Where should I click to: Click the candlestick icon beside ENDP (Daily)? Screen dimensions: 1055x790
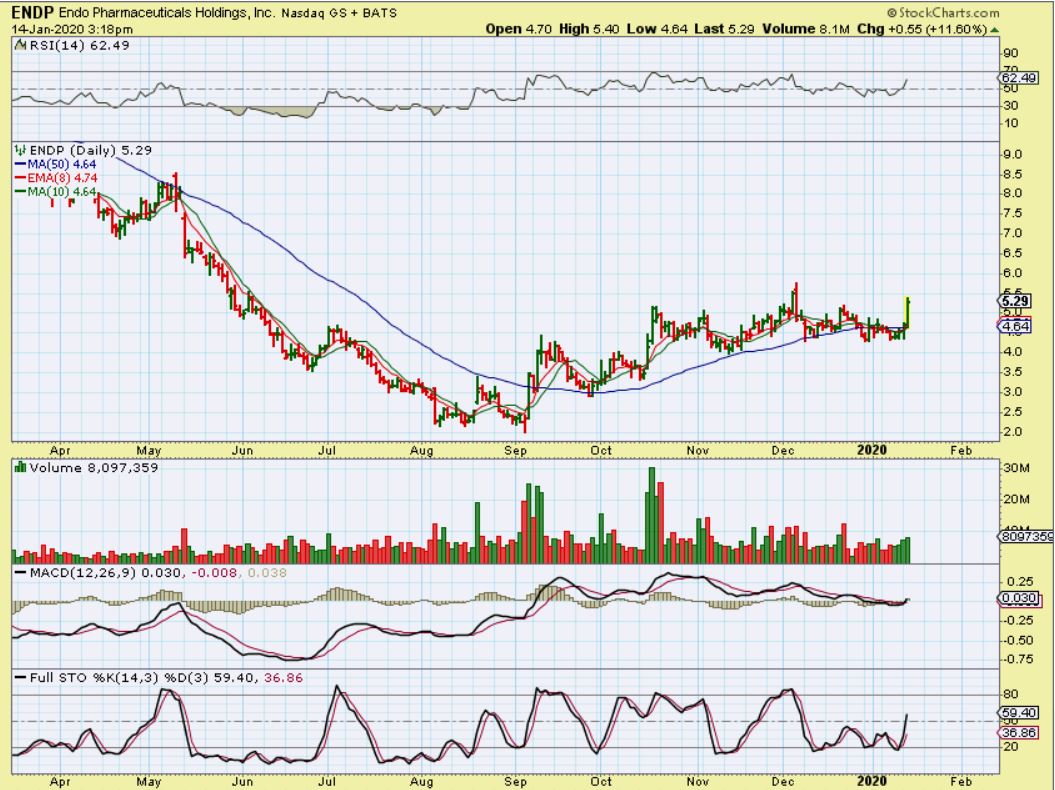point(20,150)
